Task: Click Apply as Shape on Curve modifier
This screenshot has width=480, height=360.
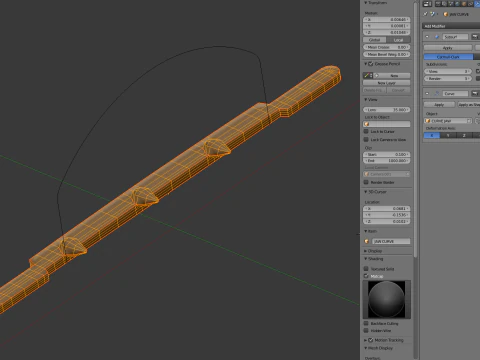Action: tap(469, 104)
